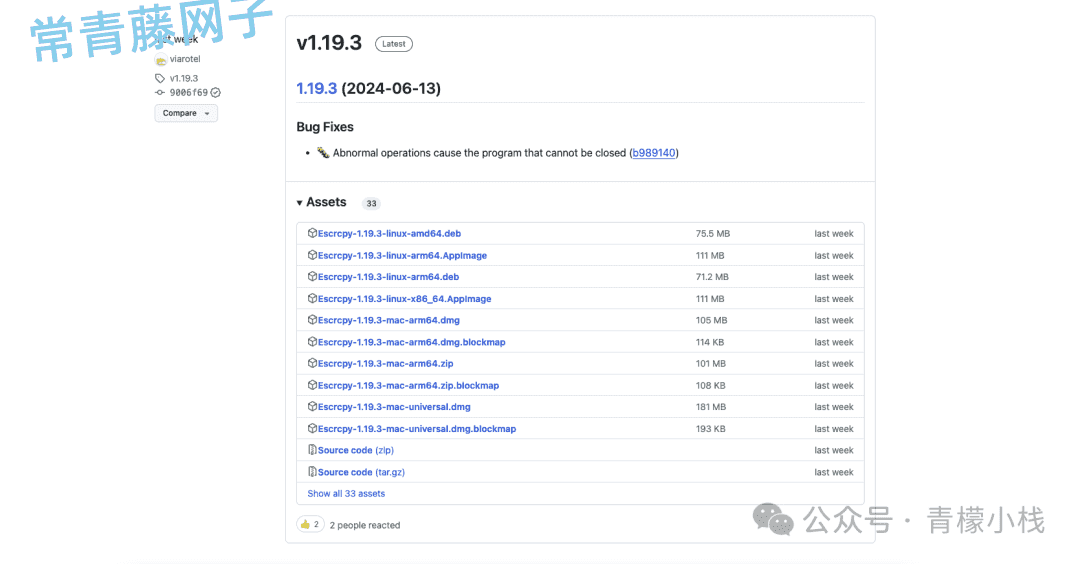Click the Bug Fixes heading
The width and height of the screenshot is (1080, 564).
(x=325, y=127)
